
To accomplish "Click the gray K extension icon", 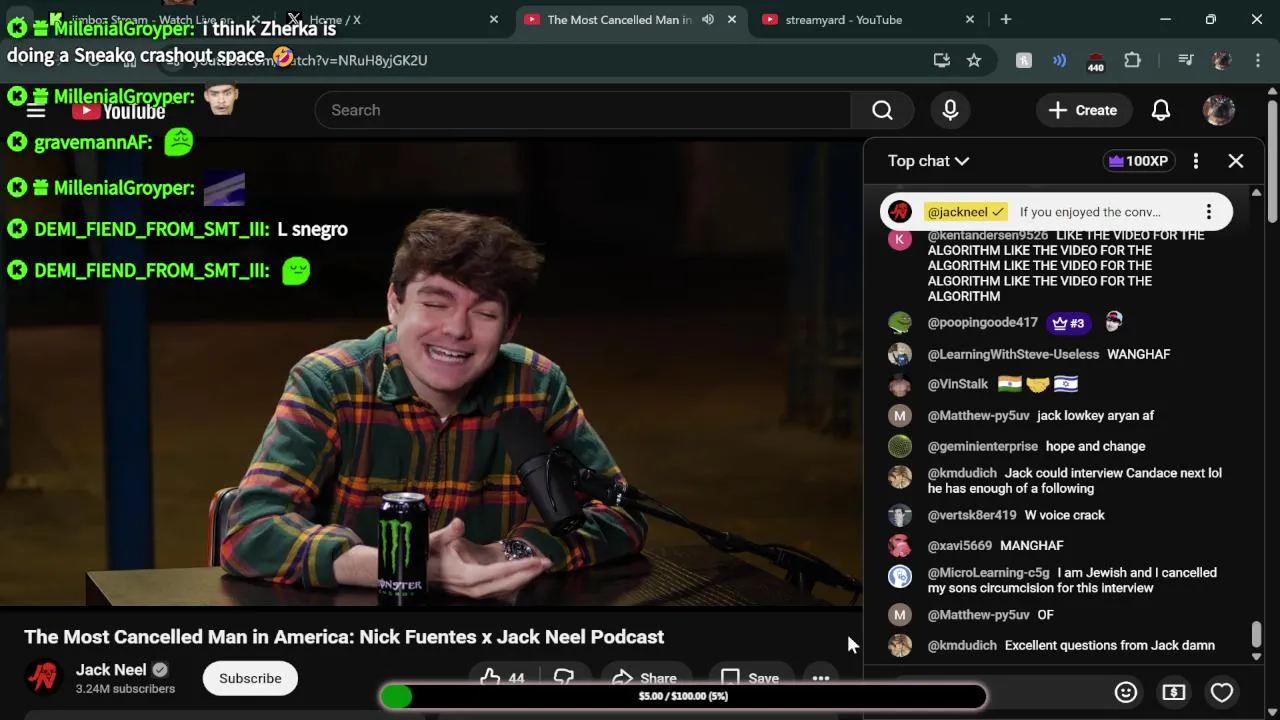I will [1024, 60].
